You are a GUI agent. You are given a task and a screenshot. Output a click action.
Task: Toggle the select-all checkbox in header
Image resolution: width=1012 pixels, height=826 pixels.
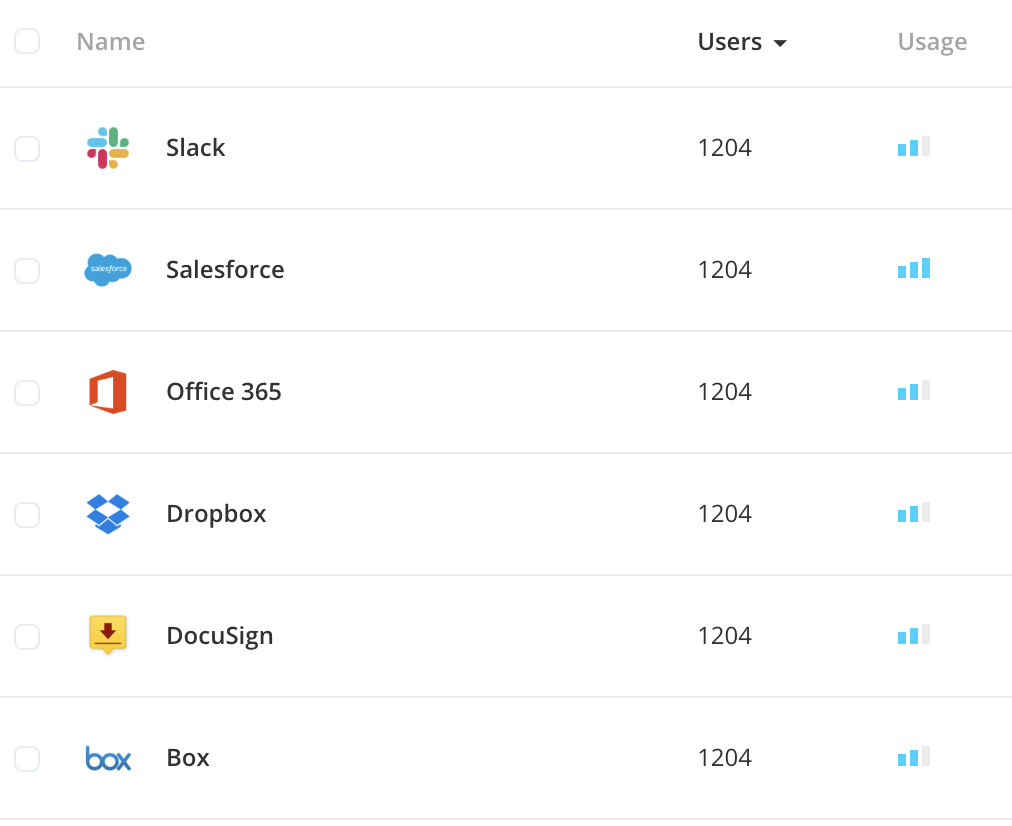[27, 41]
